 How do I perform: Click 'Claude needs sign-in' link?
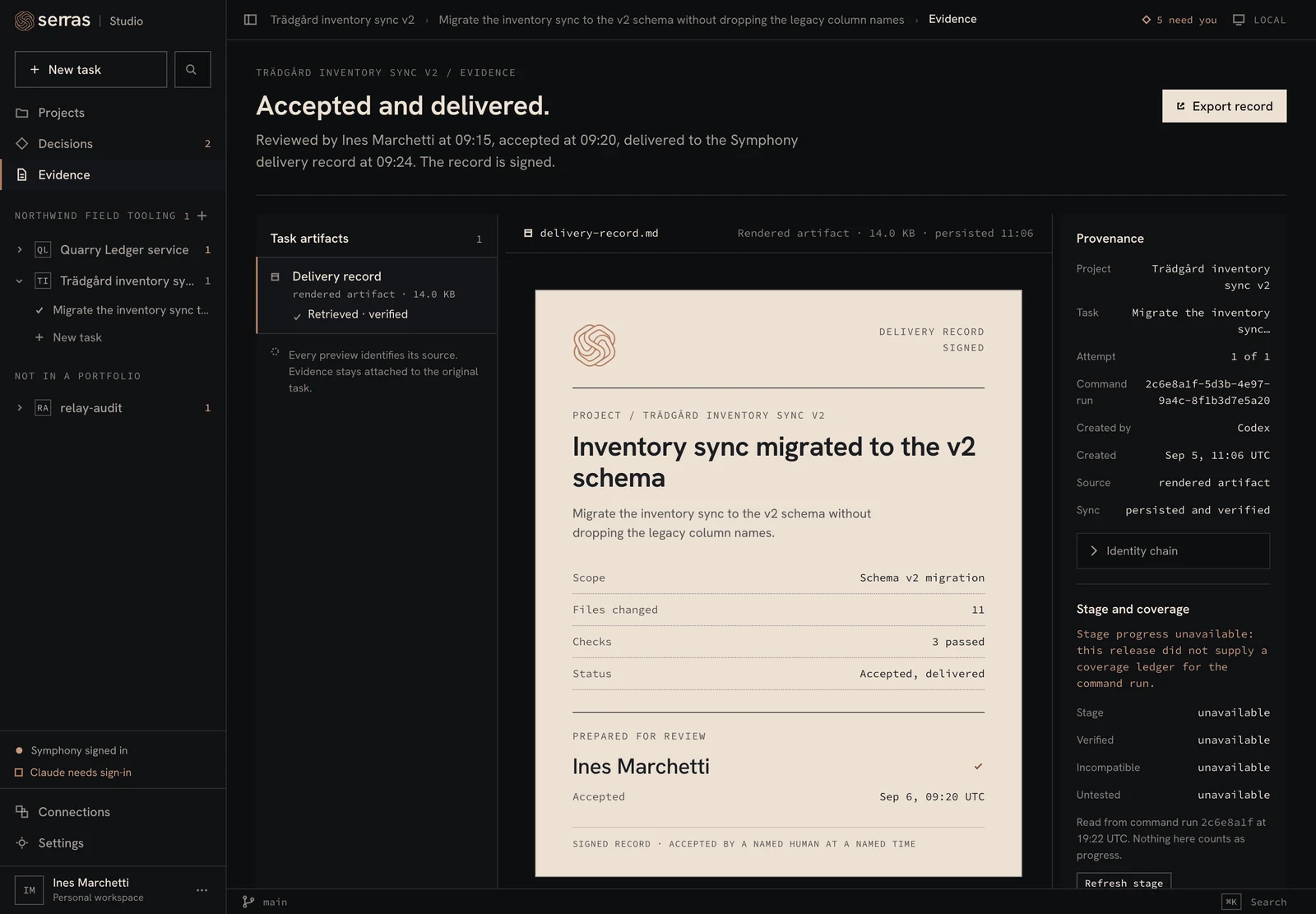(x=81, y=772)
